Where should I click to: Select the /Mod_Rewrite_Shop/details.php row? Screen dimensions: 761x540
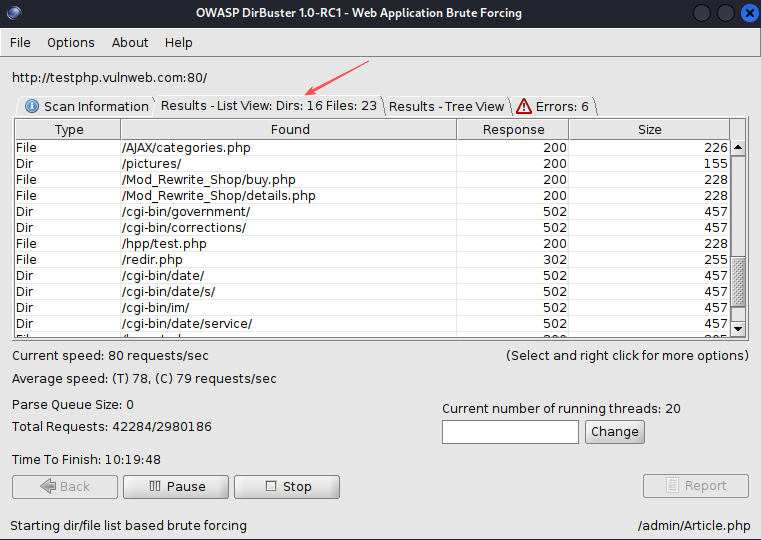(372, 196)
